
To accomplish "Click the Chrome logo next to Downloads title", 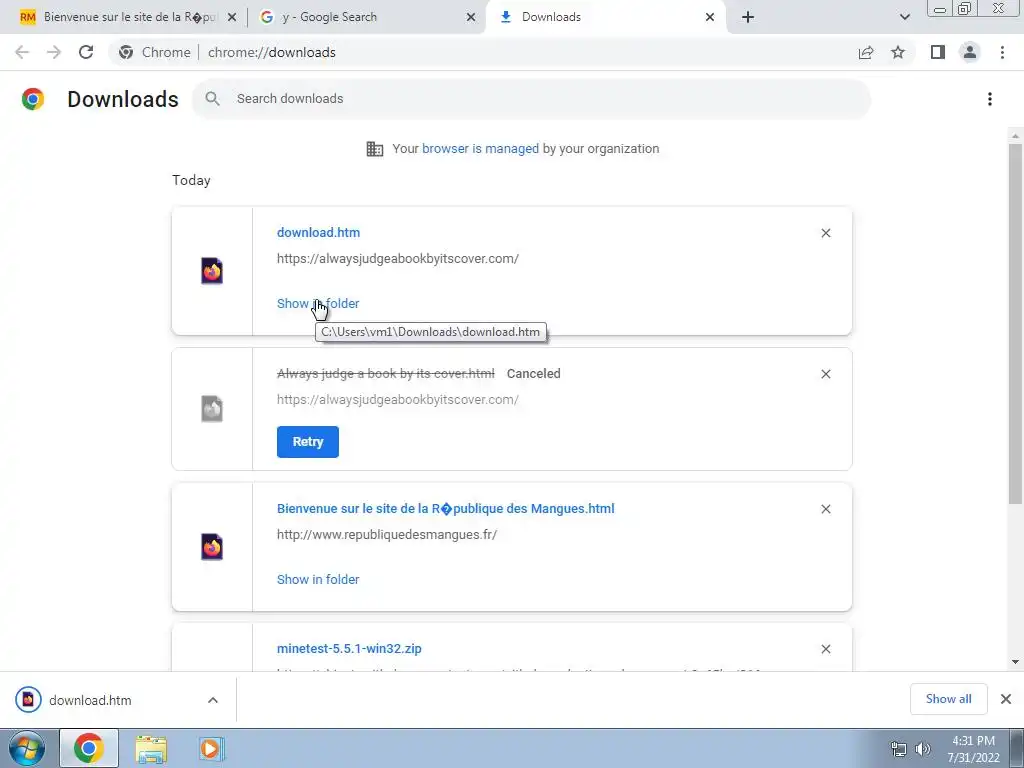I will pyautogui.click(x=33, y=99).
